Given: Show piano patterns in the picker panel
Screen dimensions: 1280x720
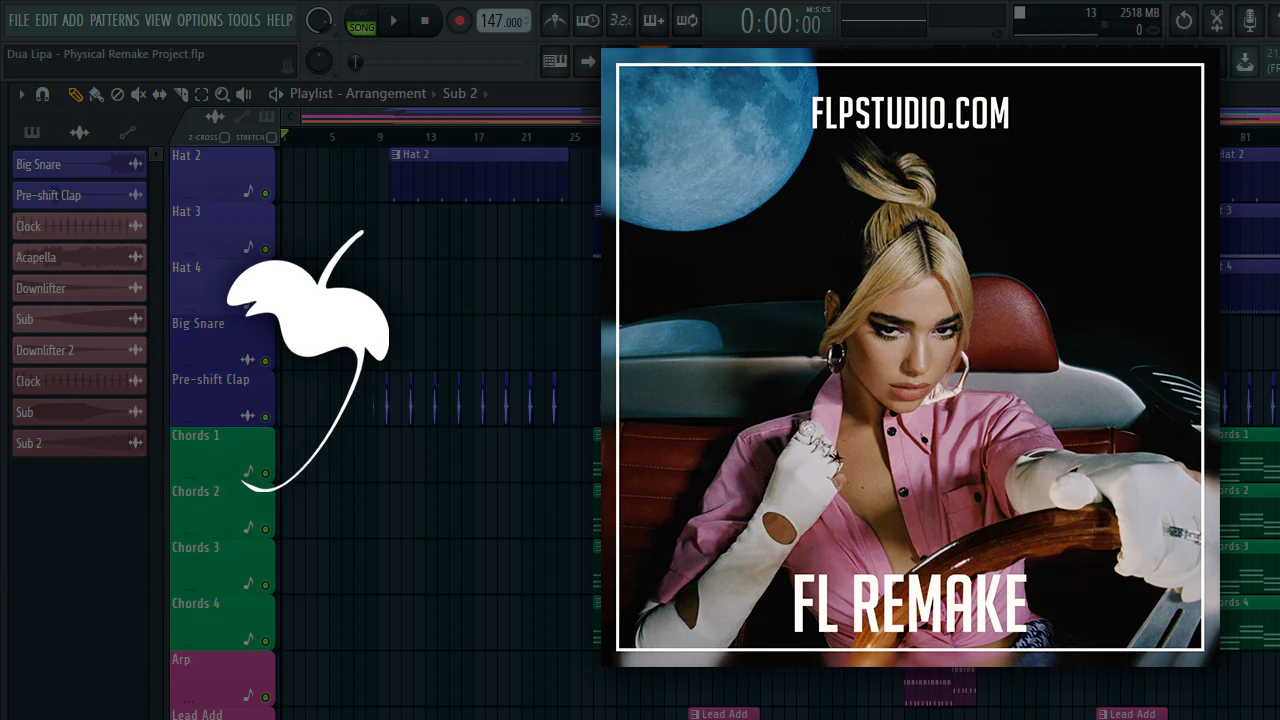Looking at the screenshot, I should [32, 132].
